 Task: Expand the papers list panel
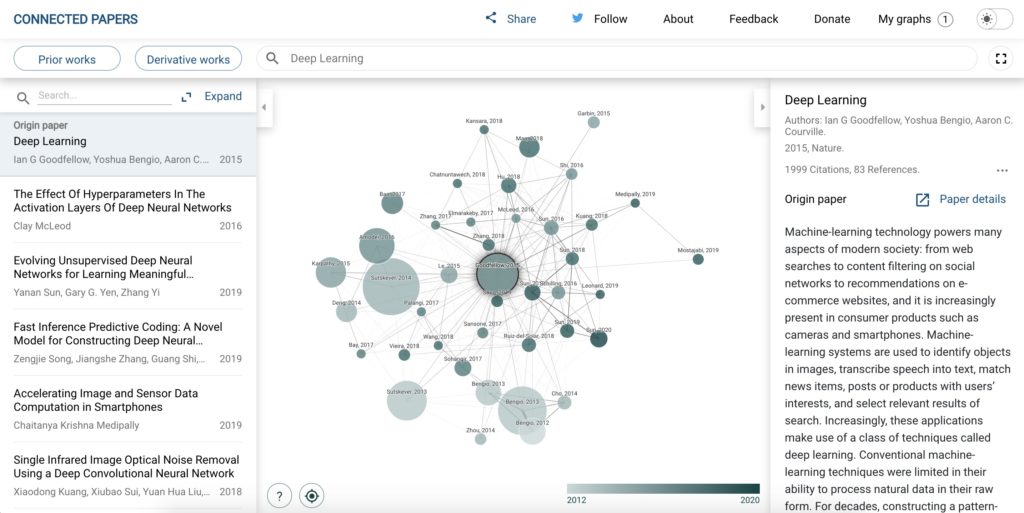211,97
